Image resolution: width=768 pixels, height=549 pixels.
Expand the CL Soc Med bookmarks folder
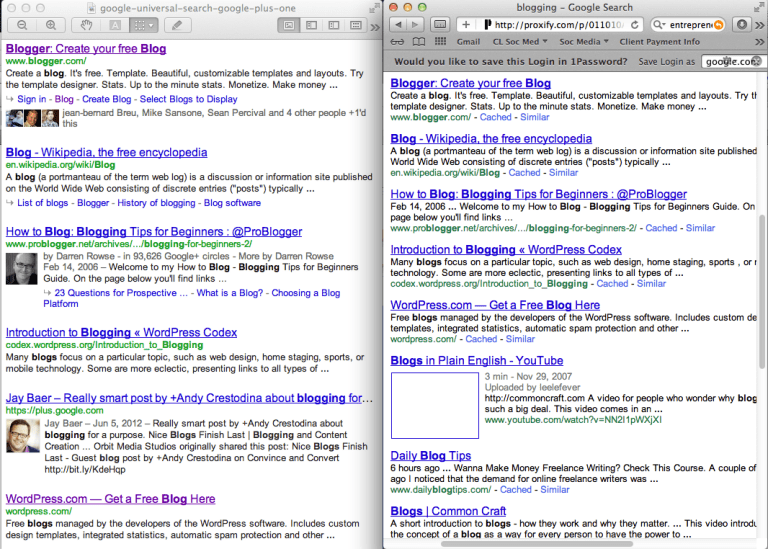(520, 42)
